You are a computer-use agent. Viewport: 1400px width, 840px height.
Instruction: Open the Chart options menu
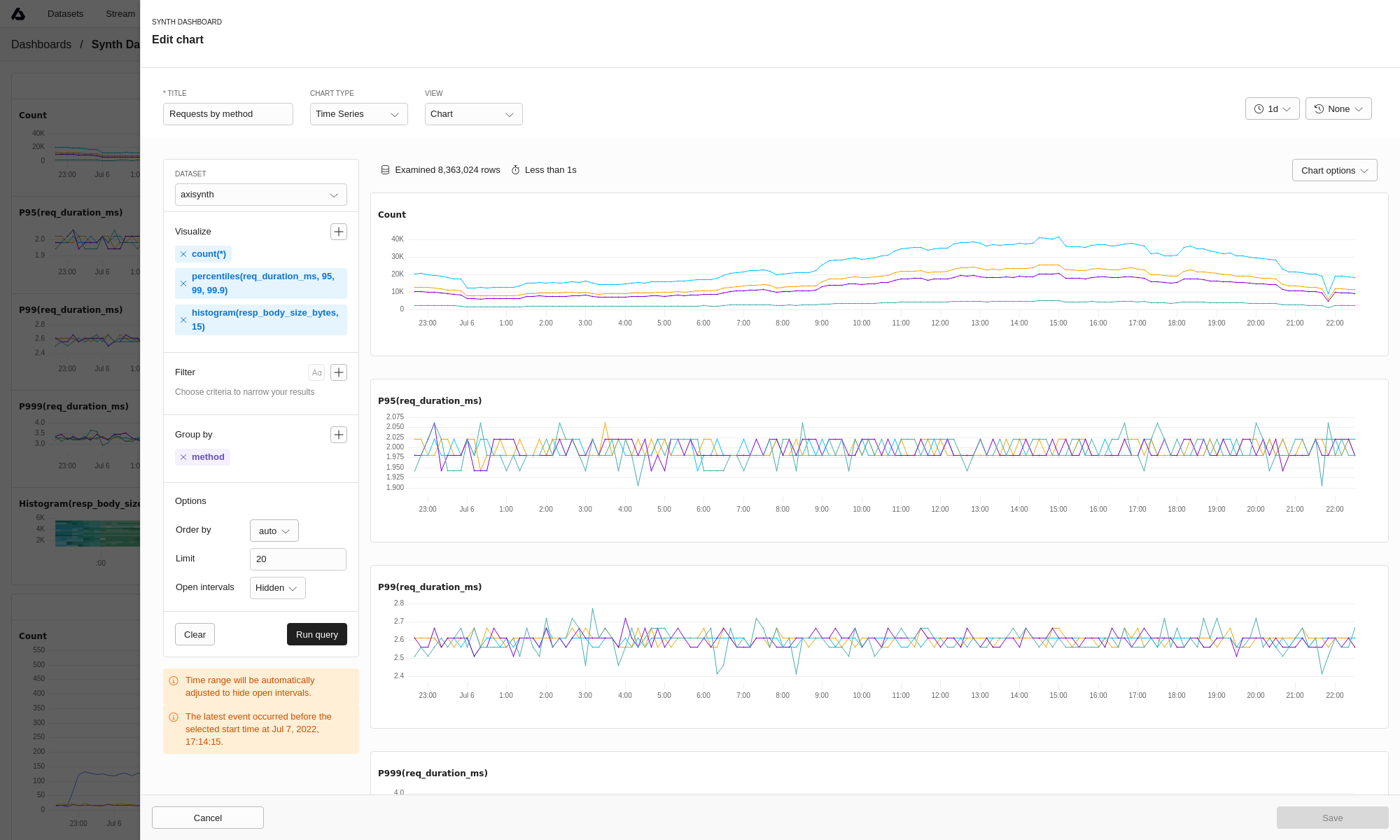[1333, 171]
